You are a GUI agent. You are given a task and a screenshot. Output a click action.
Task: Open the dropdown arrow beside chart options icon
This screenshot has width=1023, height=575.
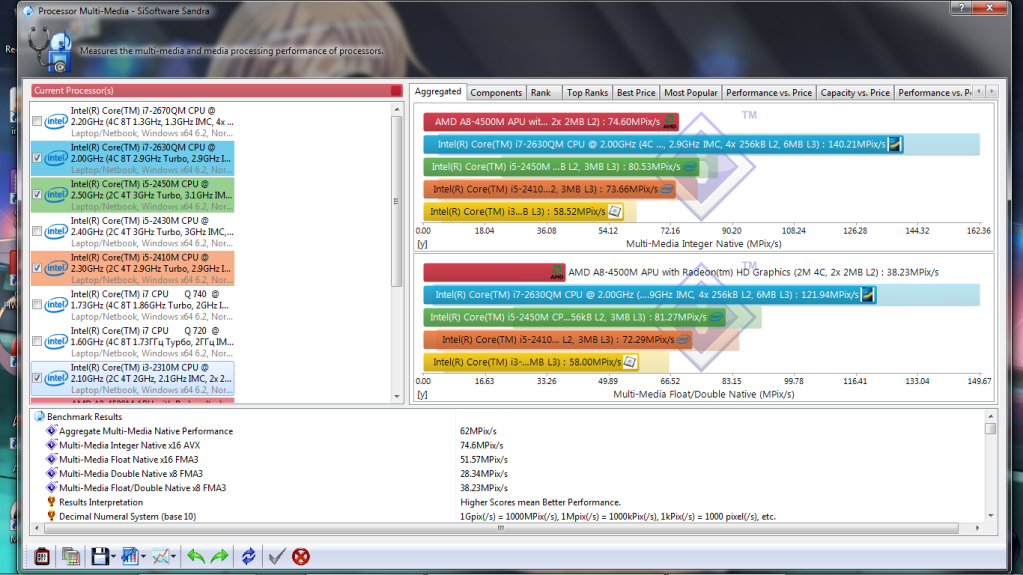pos(144,557)
